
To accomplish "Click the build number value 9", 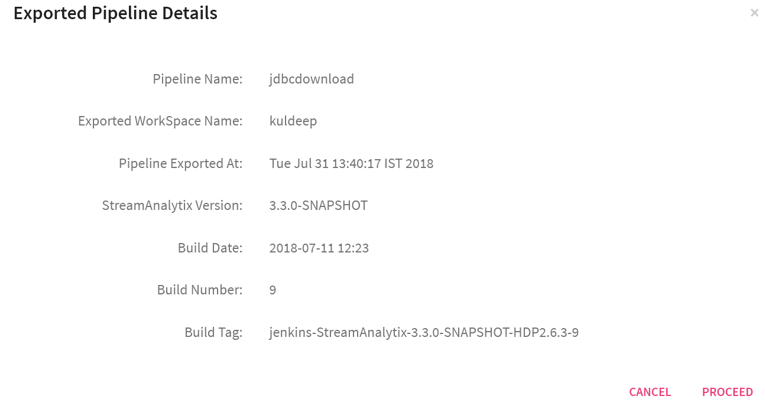I will point(273,290).
